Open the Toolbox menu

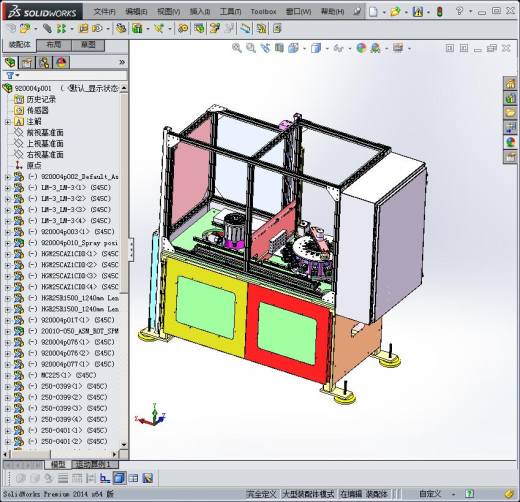point(263,12)
